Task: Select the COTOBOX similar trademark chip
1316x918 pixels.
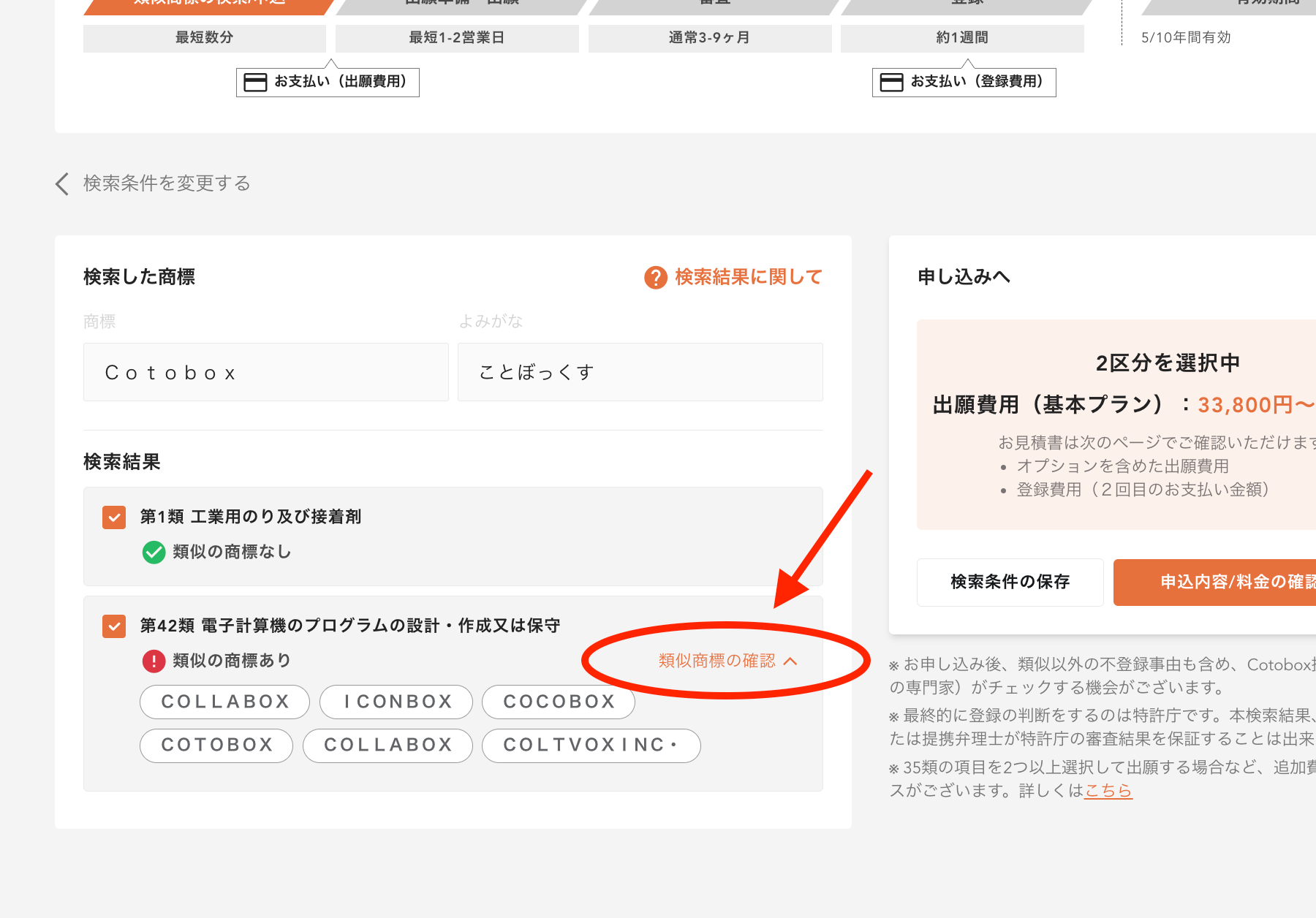Action: (216, 746)
